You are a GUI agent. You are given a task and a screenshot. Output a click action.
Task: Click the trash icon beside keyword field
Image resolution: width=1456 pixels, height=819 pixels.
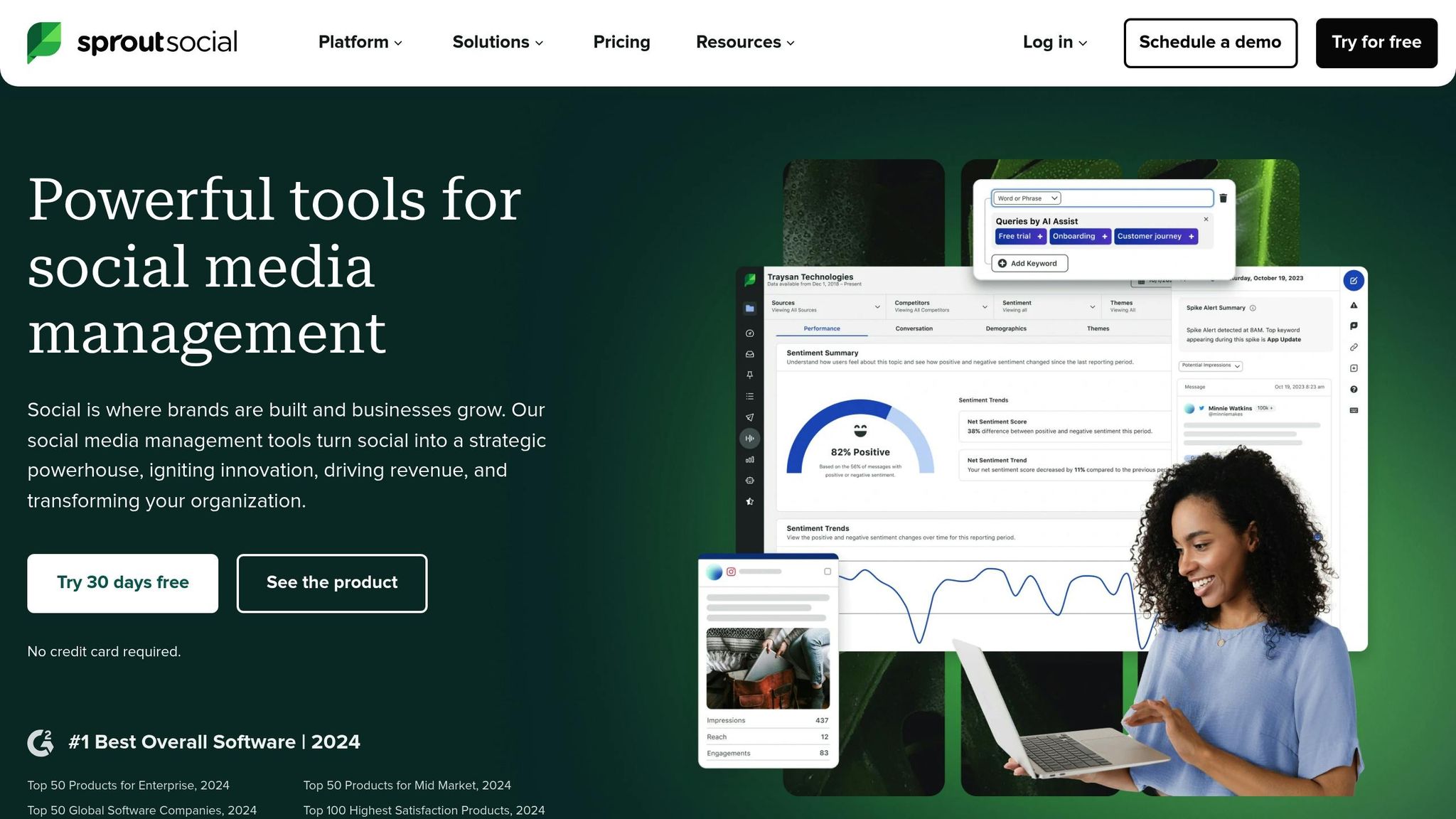1223,198
